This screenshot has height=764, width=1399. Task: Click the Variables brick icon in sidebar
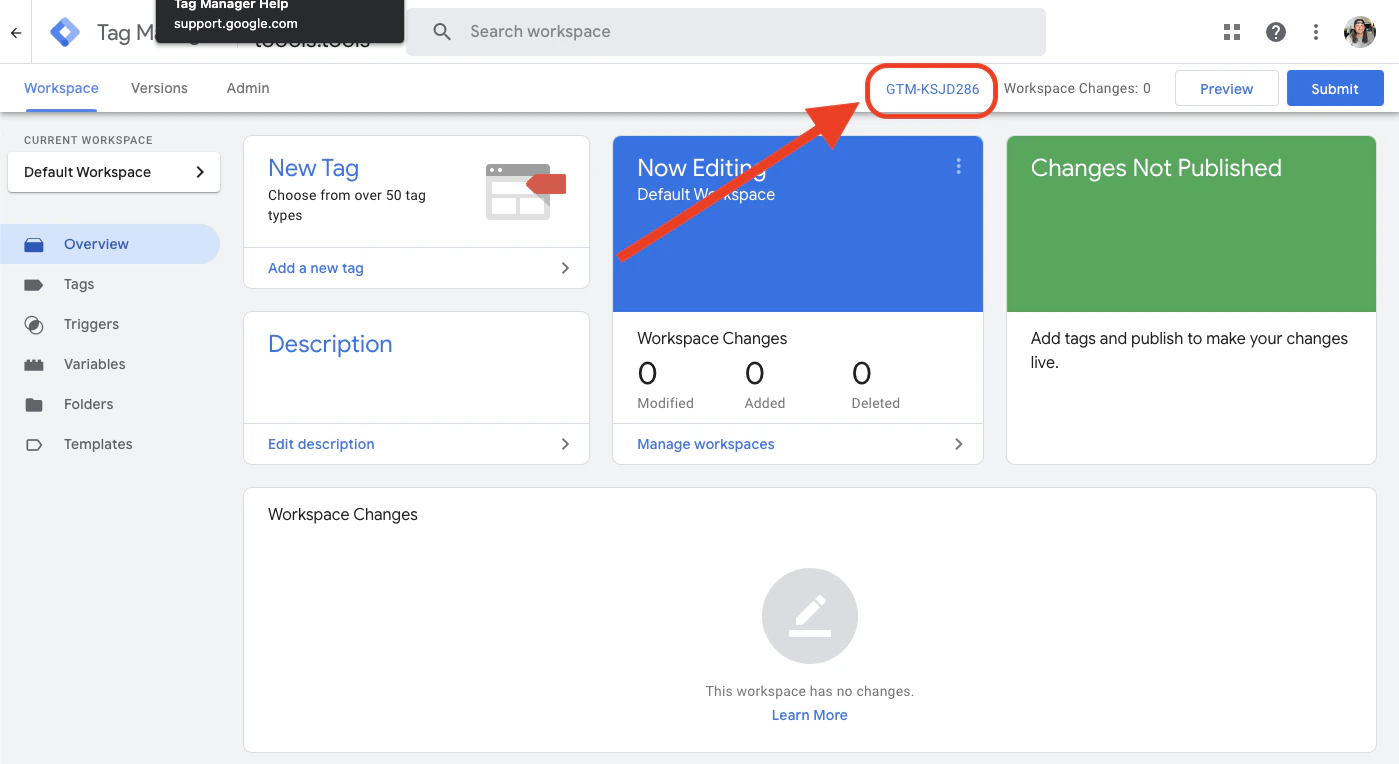coord(34,364)
